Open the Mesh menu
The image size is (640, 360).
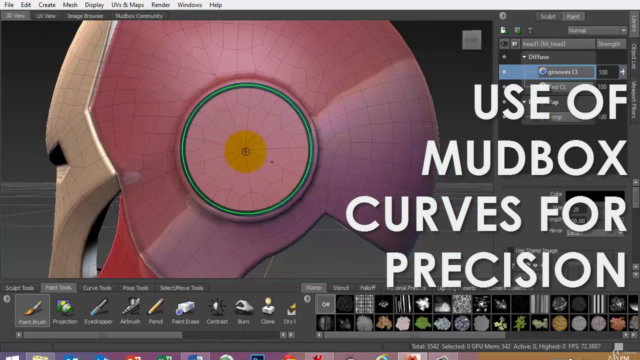(70, 5)
